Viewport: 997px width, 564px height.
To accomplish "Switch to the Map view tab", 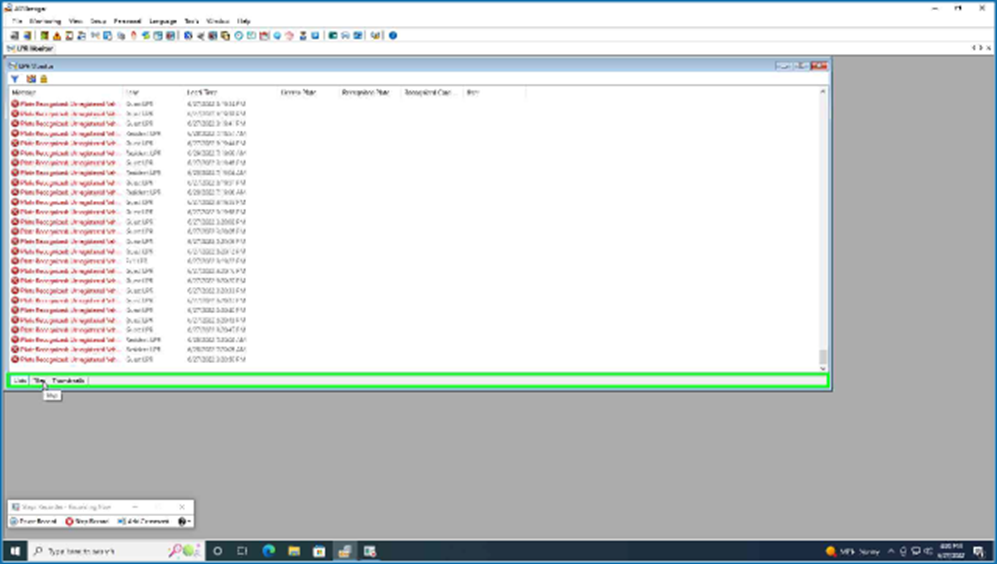I will pos(39,381).
